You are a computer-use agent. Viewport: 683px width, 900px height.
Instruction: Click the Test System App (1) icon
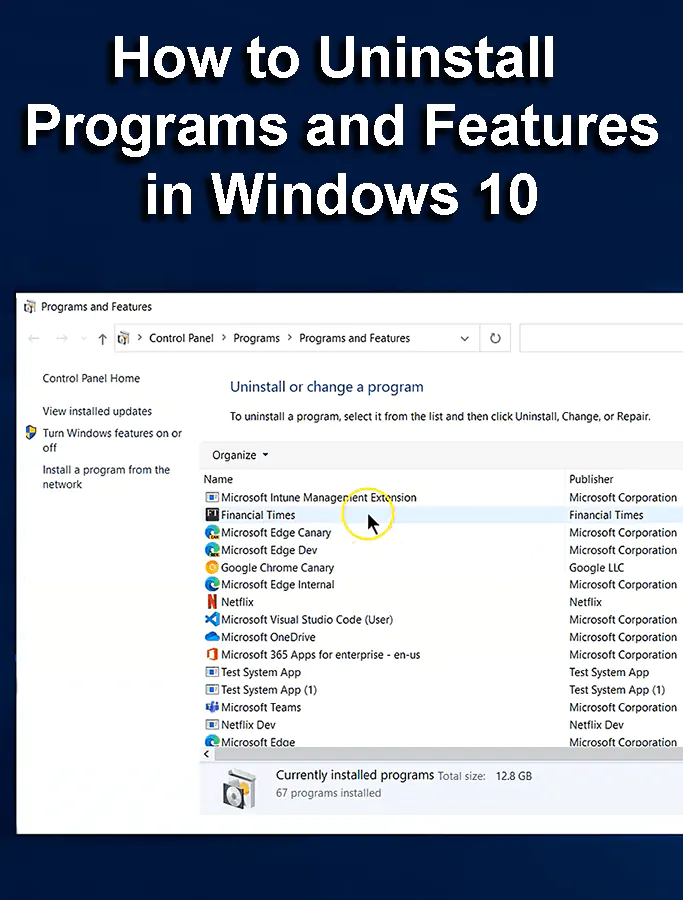pos(212,689)
